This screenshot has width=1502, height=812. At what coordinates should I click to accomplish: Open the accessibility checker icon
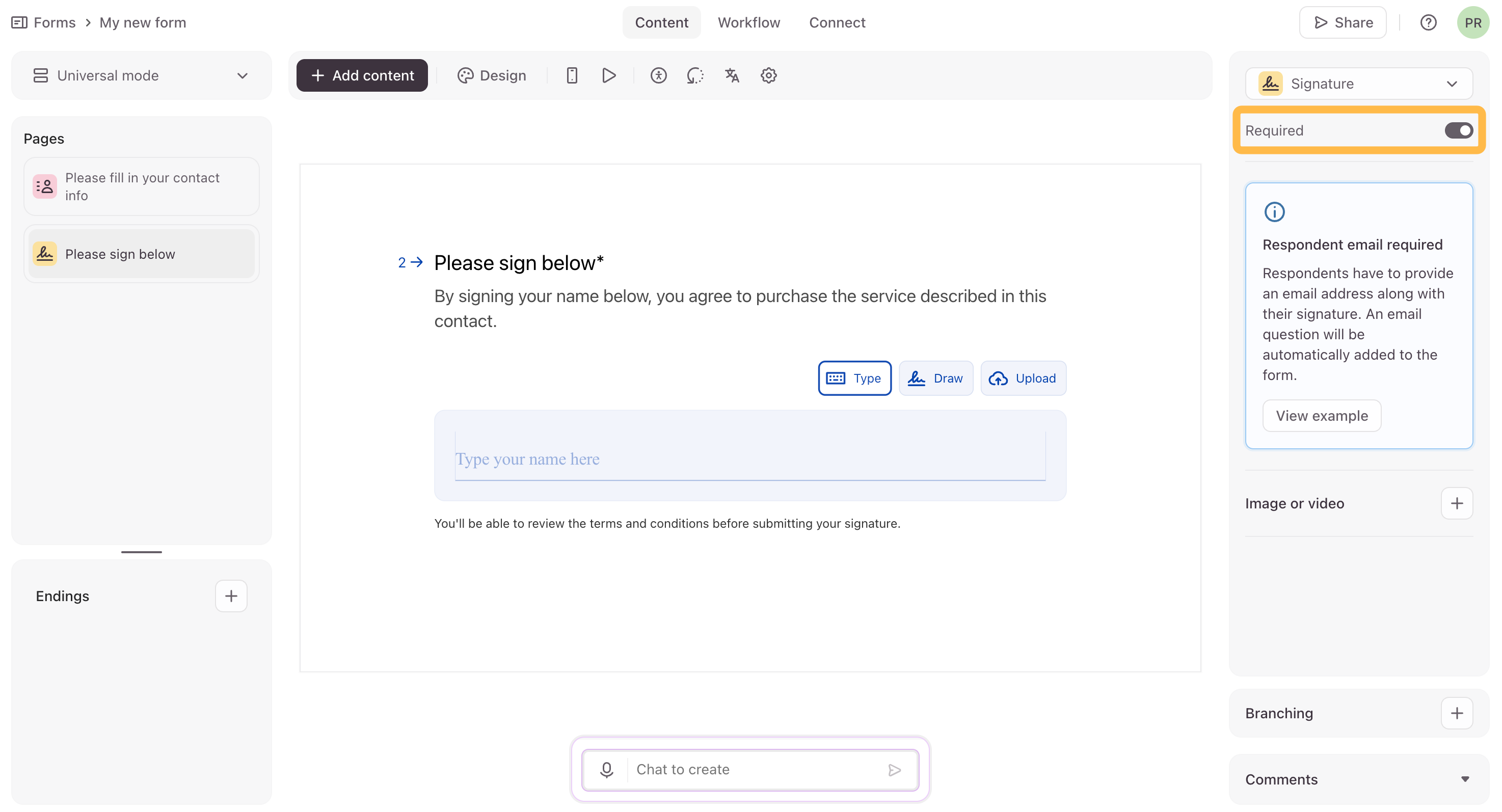coord(658,76)
